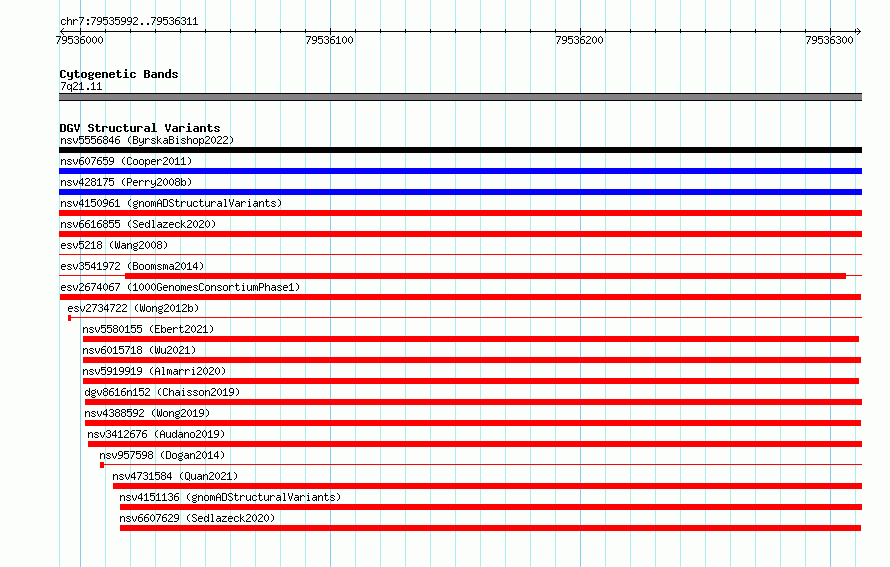Click the 79536100 ruler tick label
This screenshot has height=567, width=890.
[329, 40]
